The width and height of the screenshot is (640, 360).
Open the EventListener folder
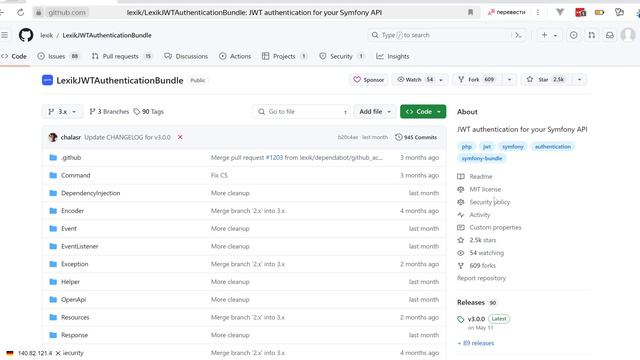(x=80, y=246)
